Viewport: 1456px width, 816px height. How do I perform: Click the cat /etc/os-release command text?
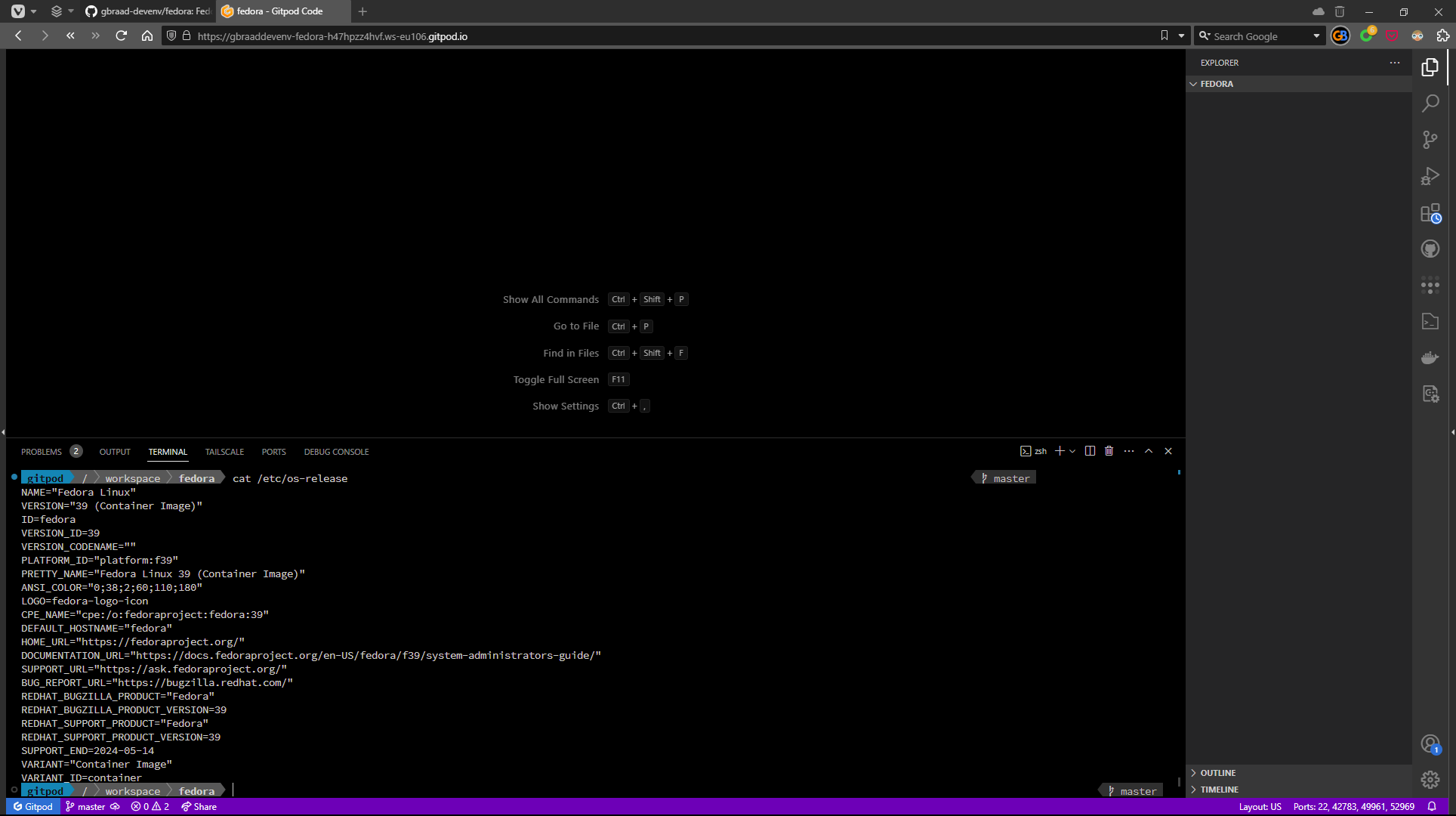coord(290,478)
